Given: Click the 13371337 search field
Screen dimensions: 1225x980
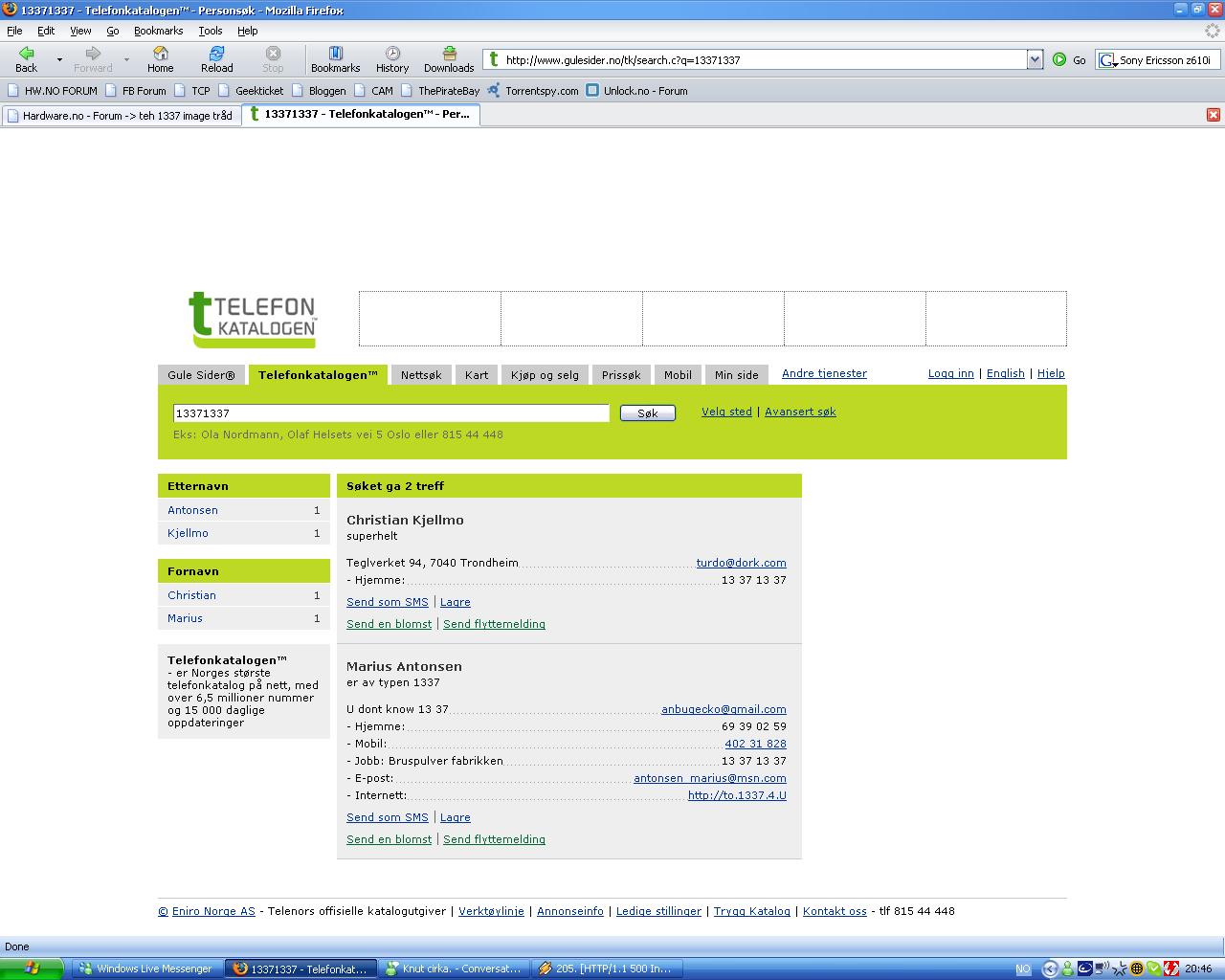Looking at the screenshot, I should tap(390, 412).
